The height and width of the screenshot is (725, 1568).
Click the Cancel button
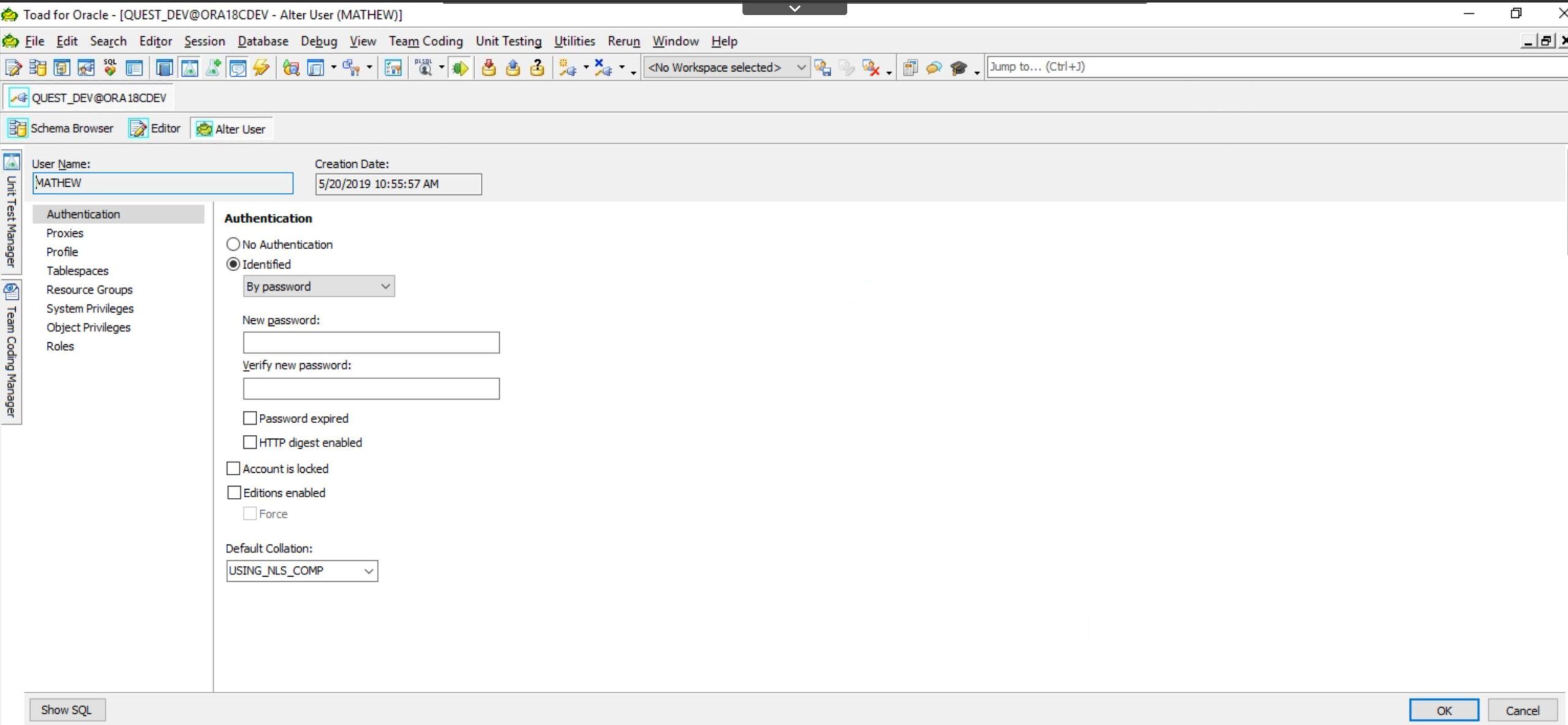coord(1523,710)
